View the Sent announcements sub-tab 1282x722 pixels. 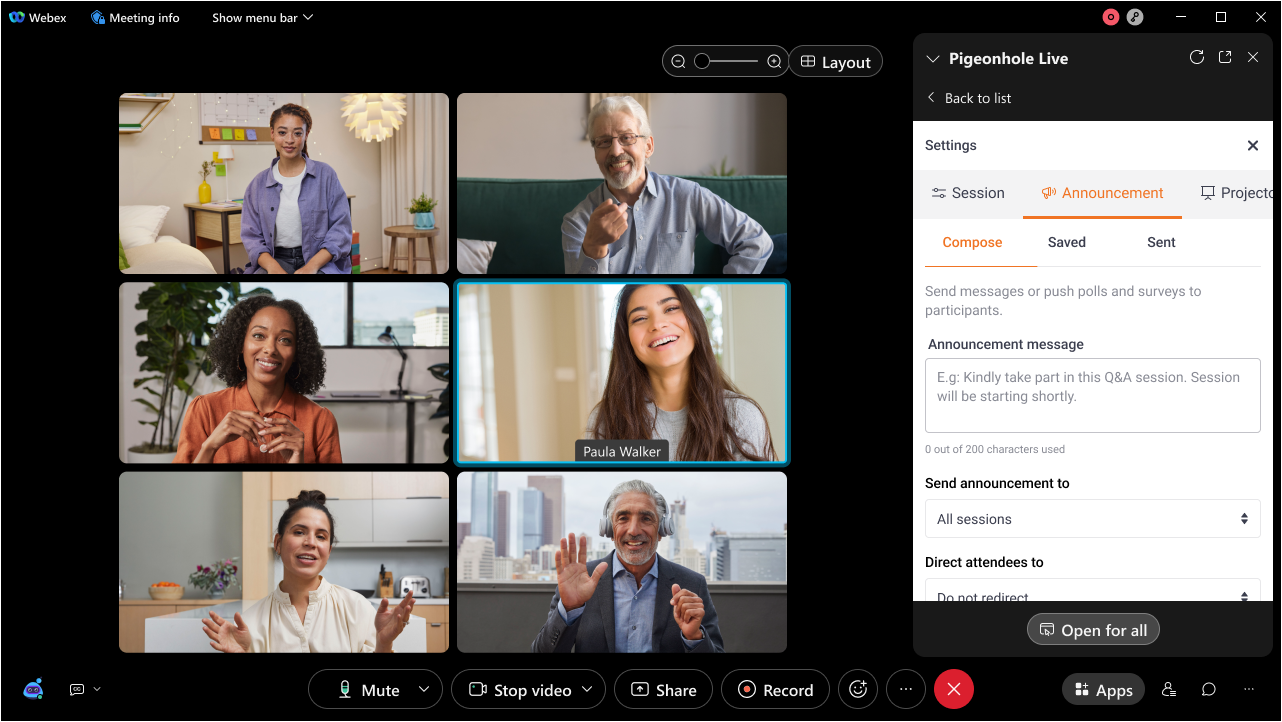[1161, 242]
